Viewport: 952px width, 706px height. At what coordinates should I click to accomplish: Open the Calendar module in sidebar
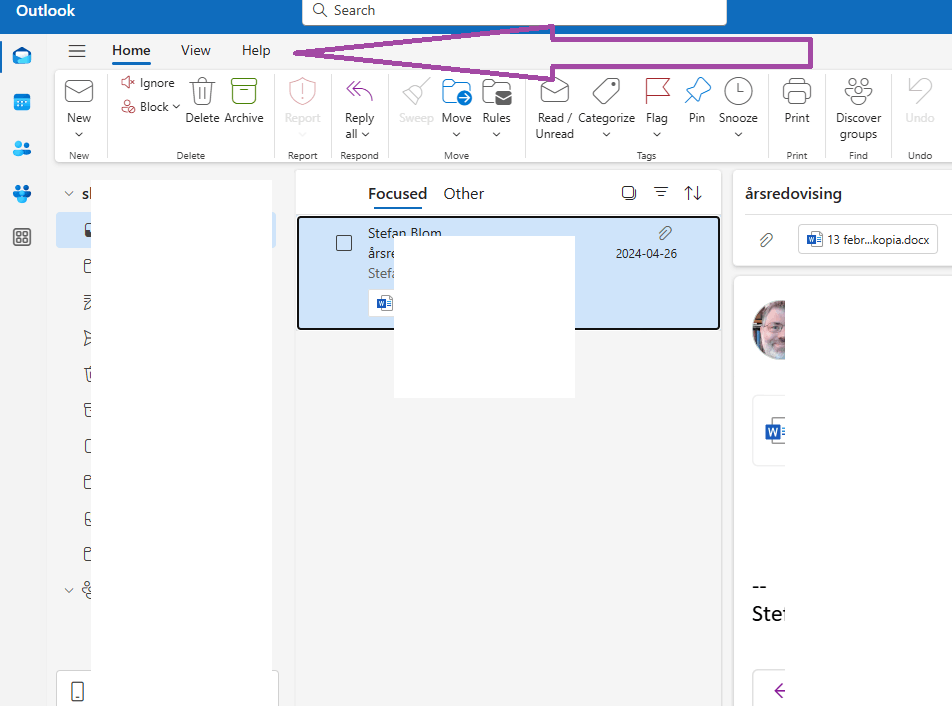point(22,102)
